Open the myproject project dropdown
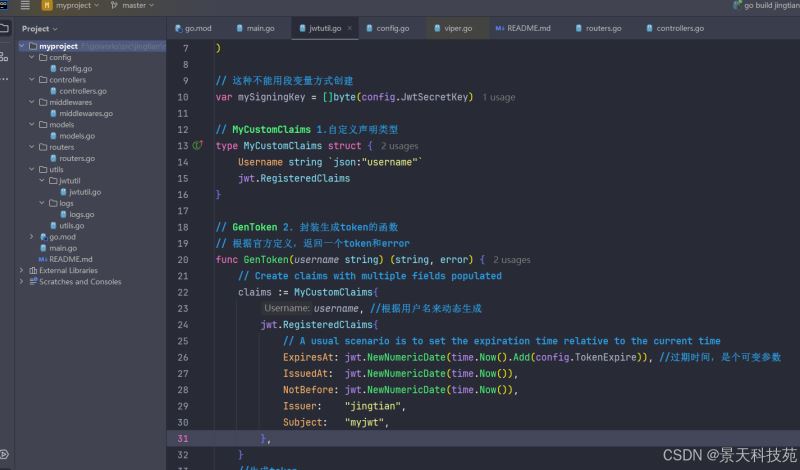Screen dimensions: 800x470 (75, 6)
